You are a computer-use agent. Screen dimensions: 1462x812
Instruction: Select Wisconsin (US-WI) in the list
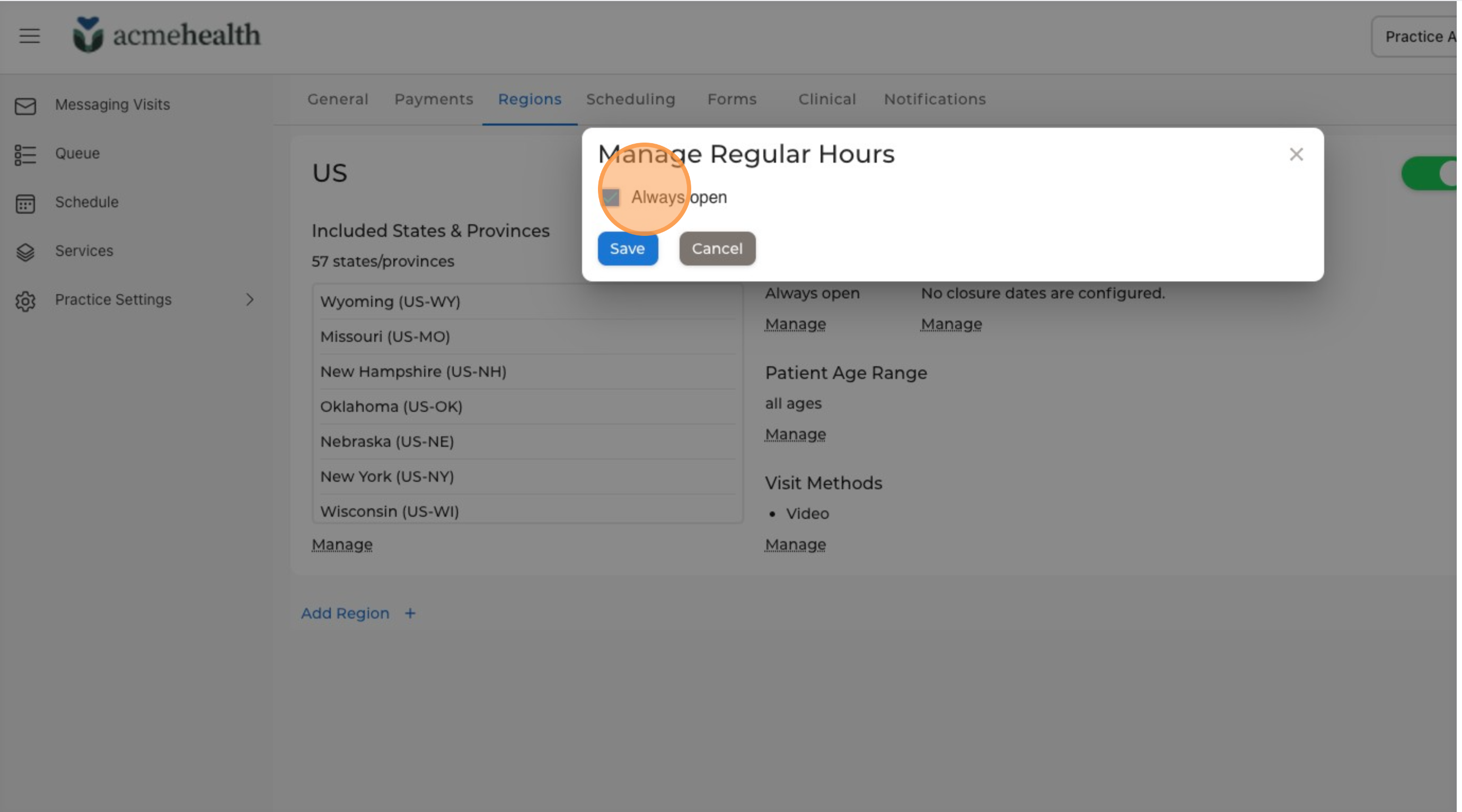point(527,509)
